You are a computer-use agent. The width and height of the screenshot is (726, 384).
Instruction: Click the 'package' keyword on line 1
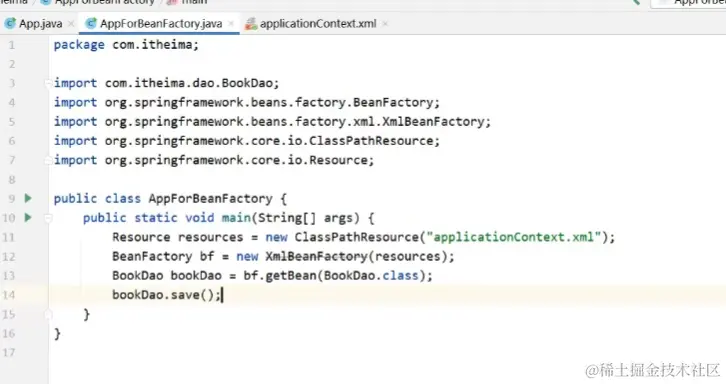(79, 44)
